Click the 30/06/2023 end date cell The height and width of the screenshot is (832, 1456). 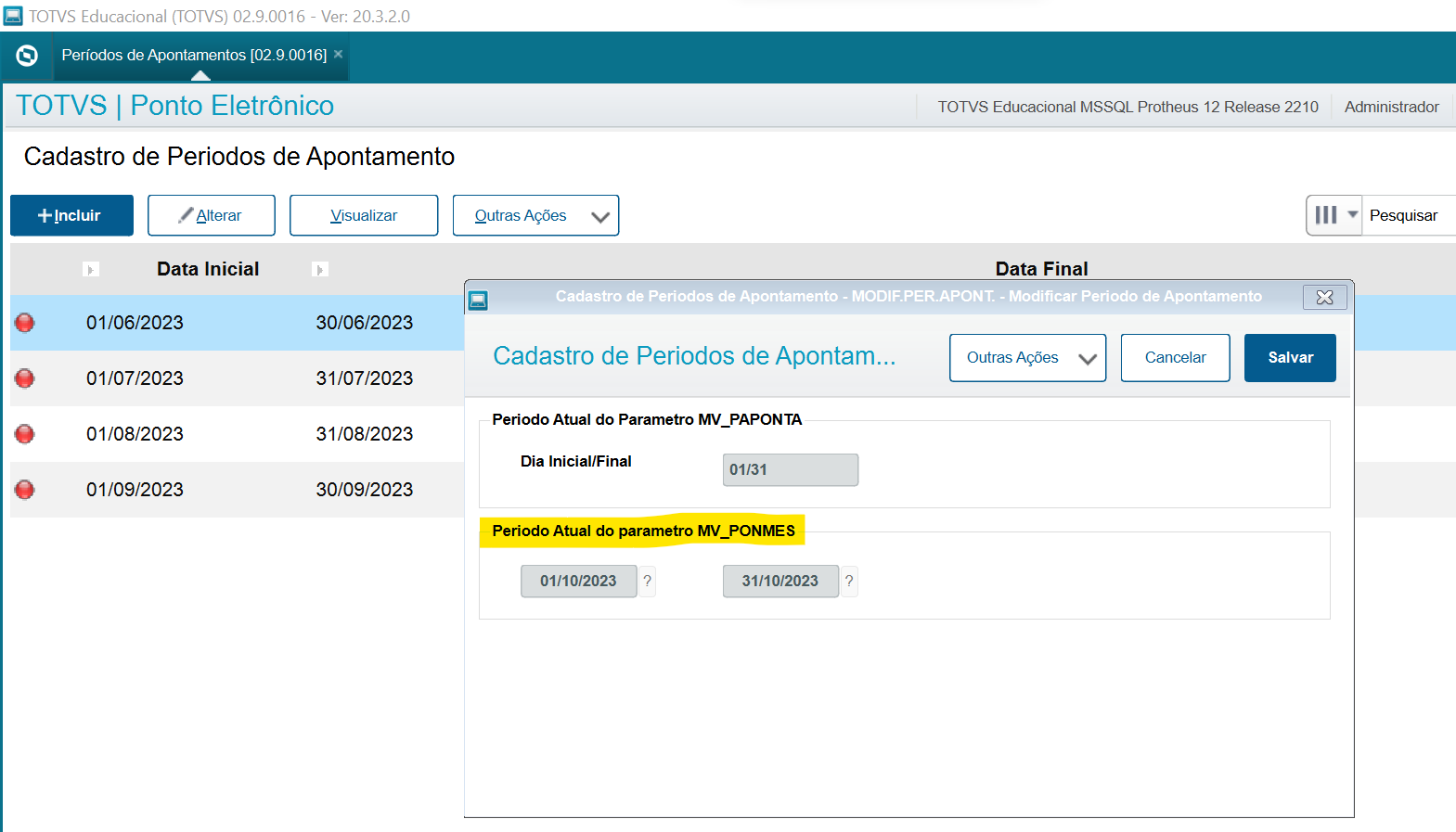365,323
